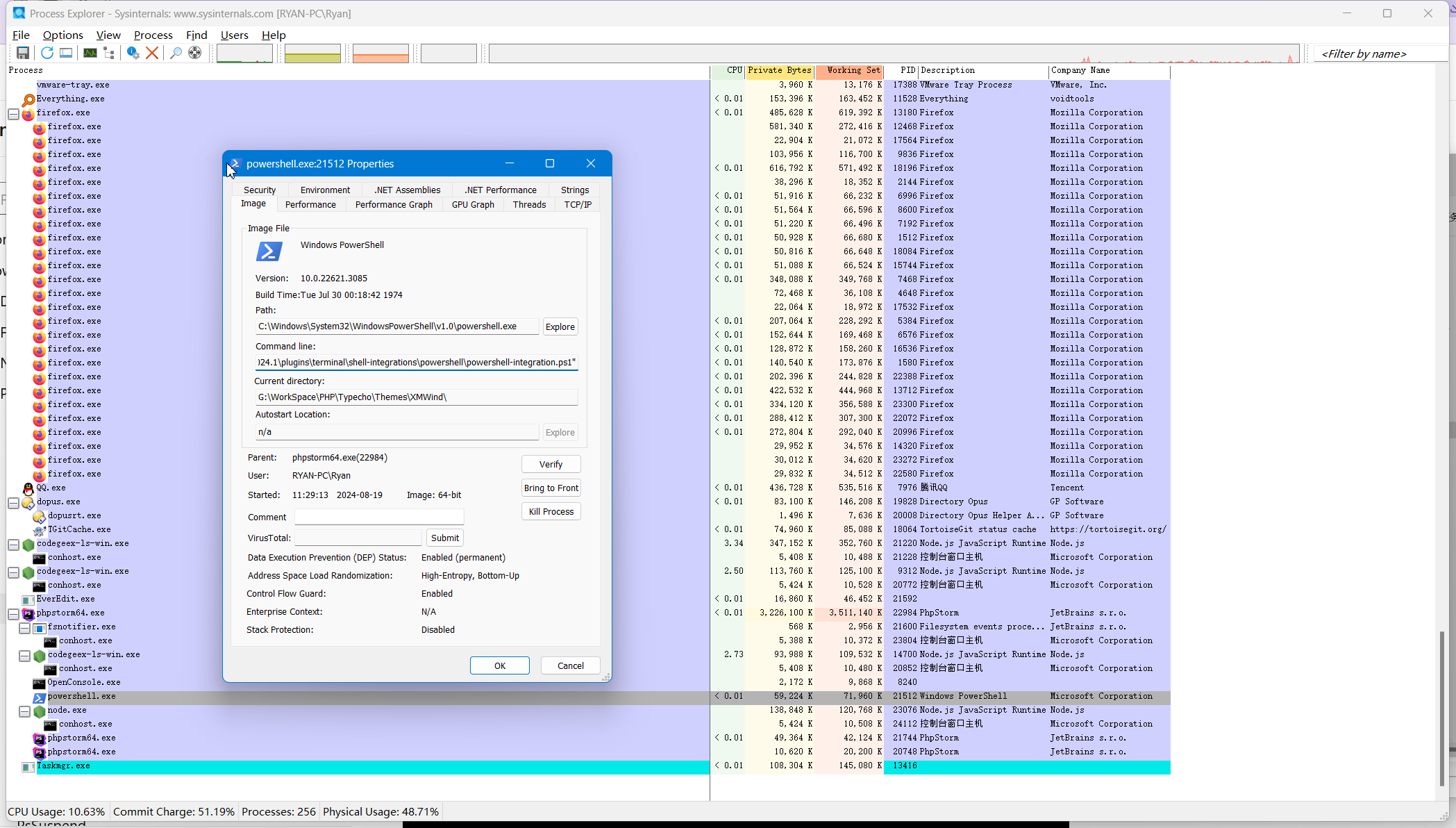Collapse the fsnotifier.exe subtree
Viewport: 1456px width, 828px height.
point(24,627)
